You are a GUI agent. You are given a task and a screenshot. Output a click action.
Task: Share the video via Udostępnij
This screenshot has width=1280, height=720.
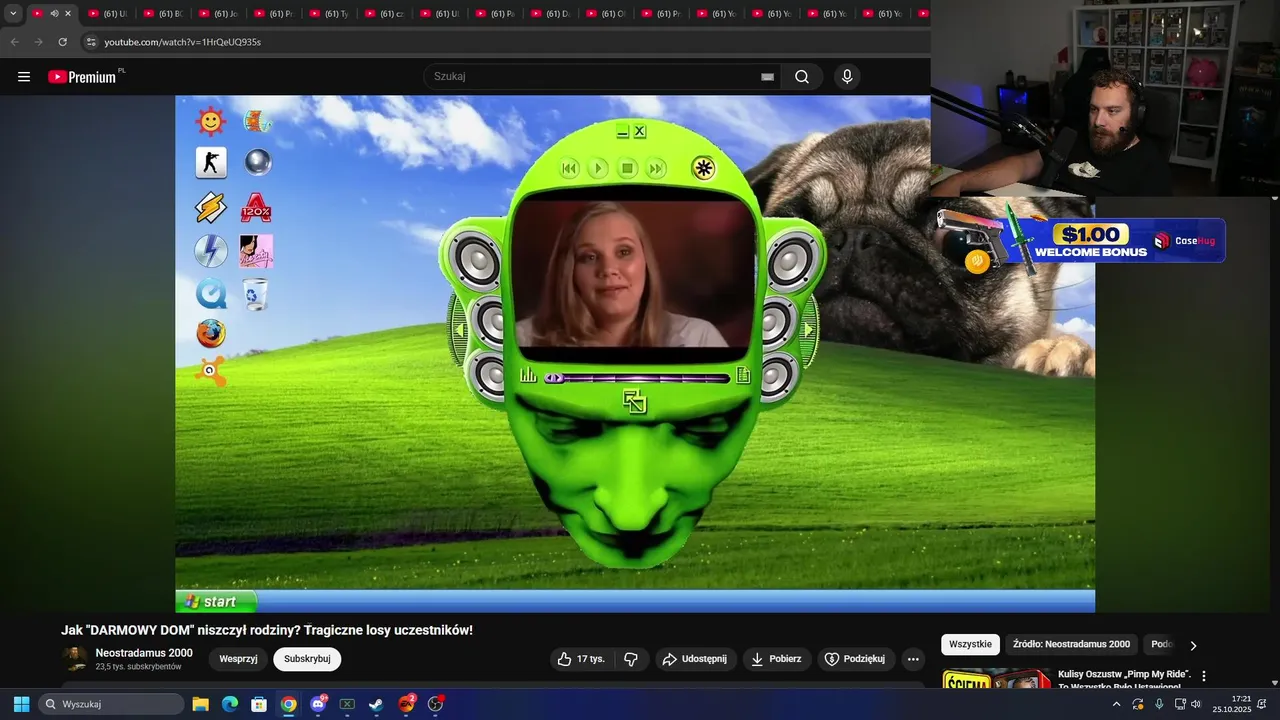click(x=696, y=659)
